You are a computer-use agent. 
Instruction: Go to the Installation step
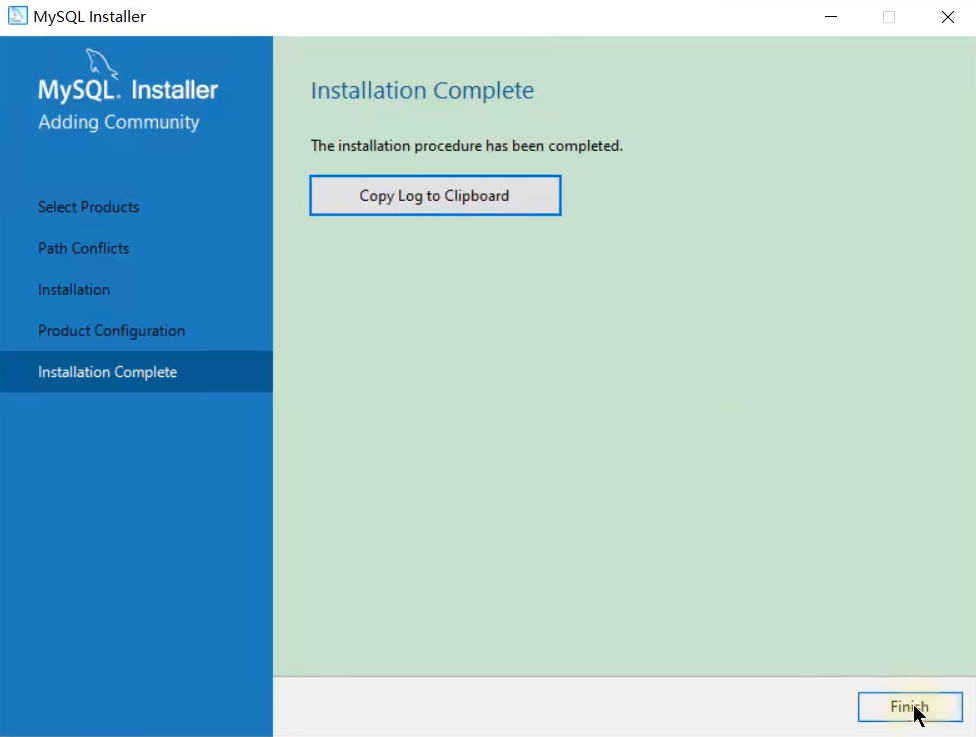click(x=74, y=289)
